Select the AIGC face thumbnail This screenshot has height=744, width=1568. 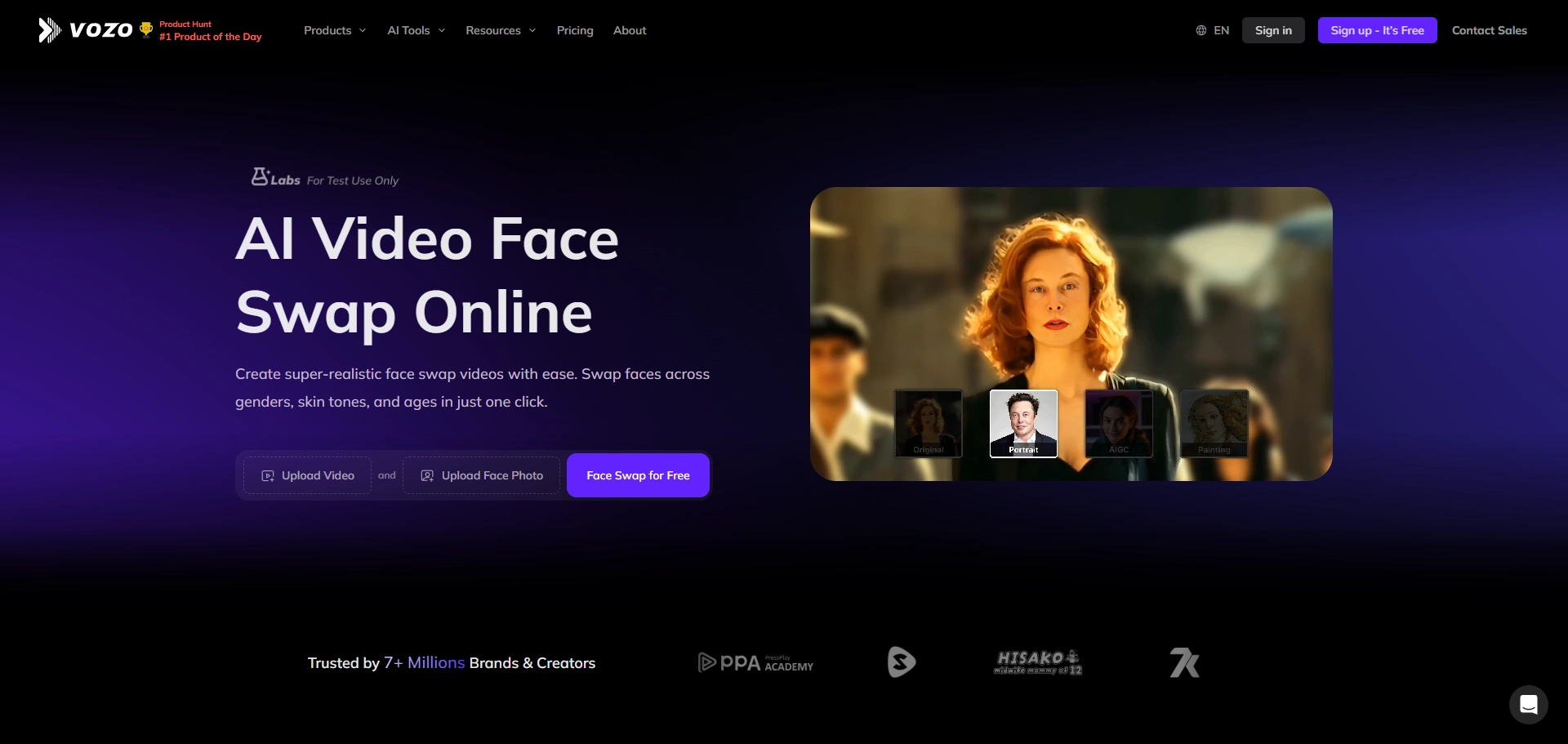point(1119,423)
